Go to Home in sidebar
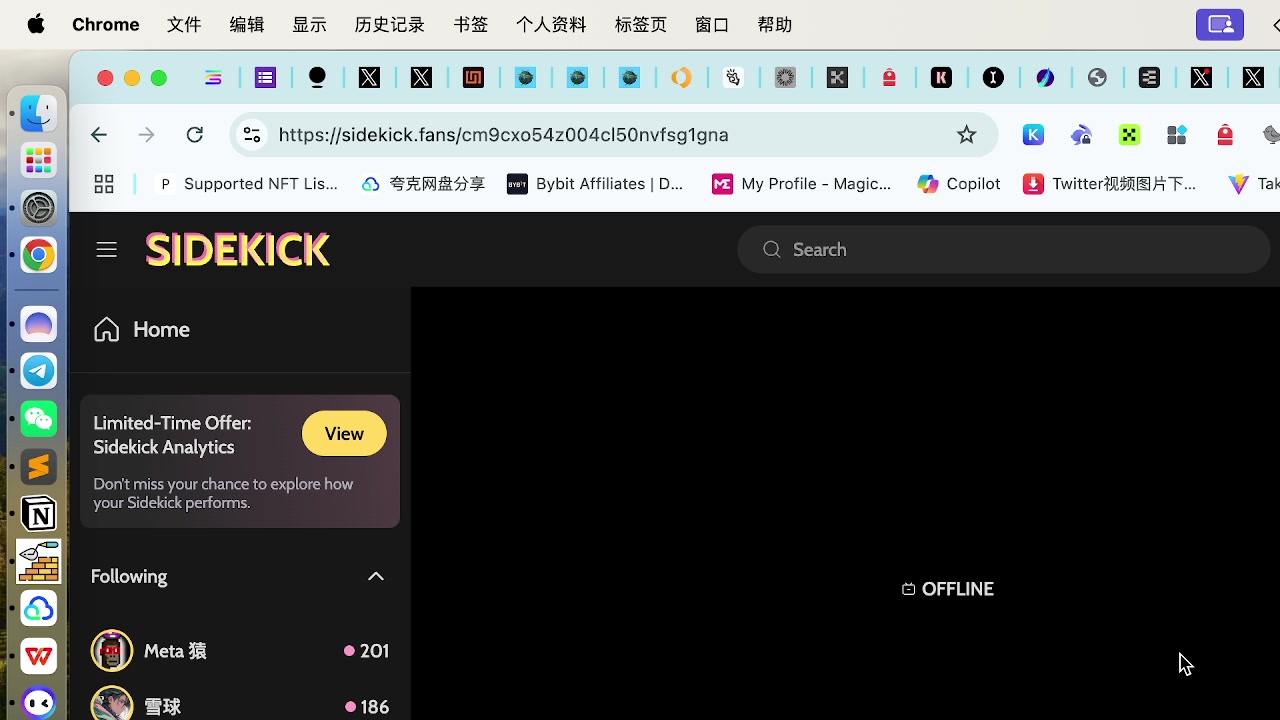This screenshot has height=720, width=1280. [141, 329]
